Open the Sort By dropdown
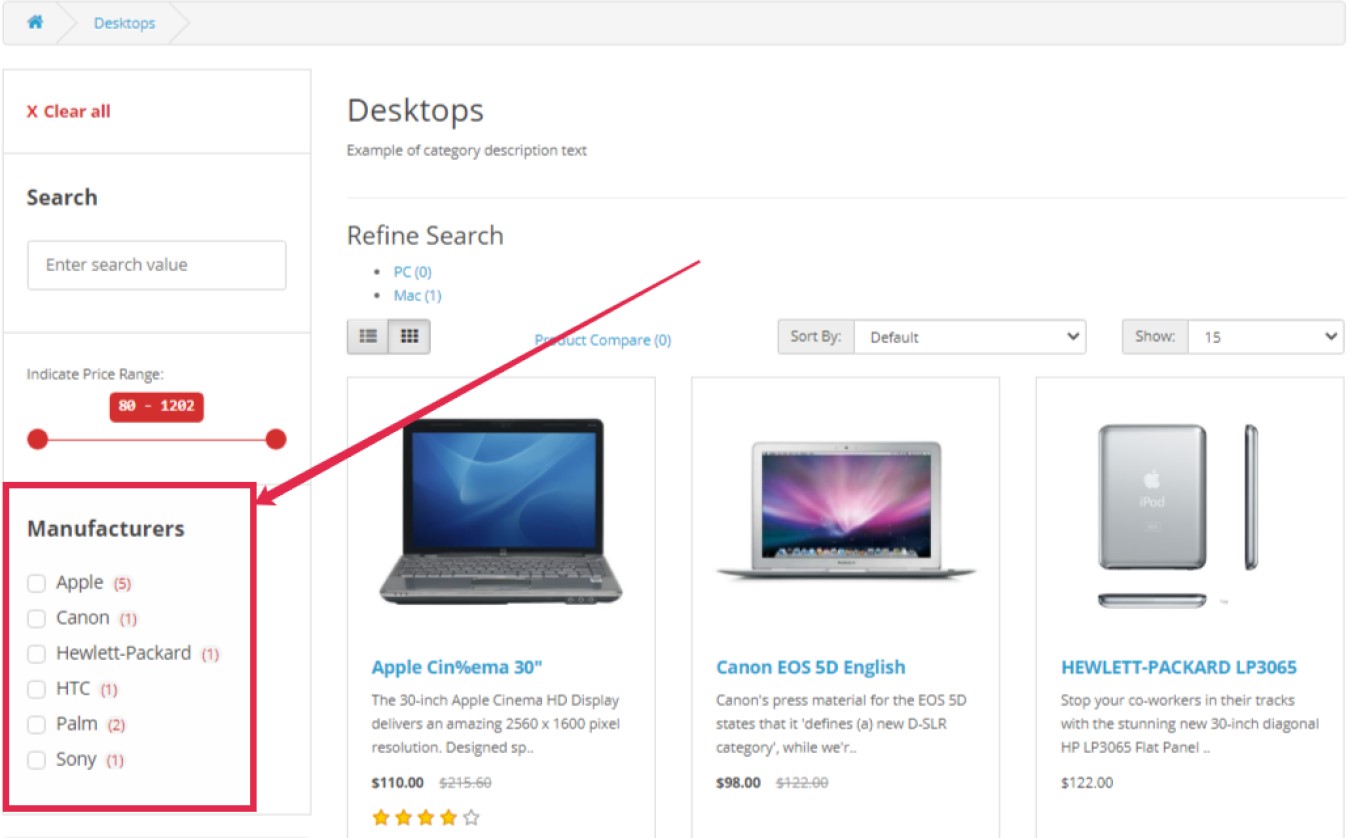The width and height of the screenshot is (1350, 838). 970,337
